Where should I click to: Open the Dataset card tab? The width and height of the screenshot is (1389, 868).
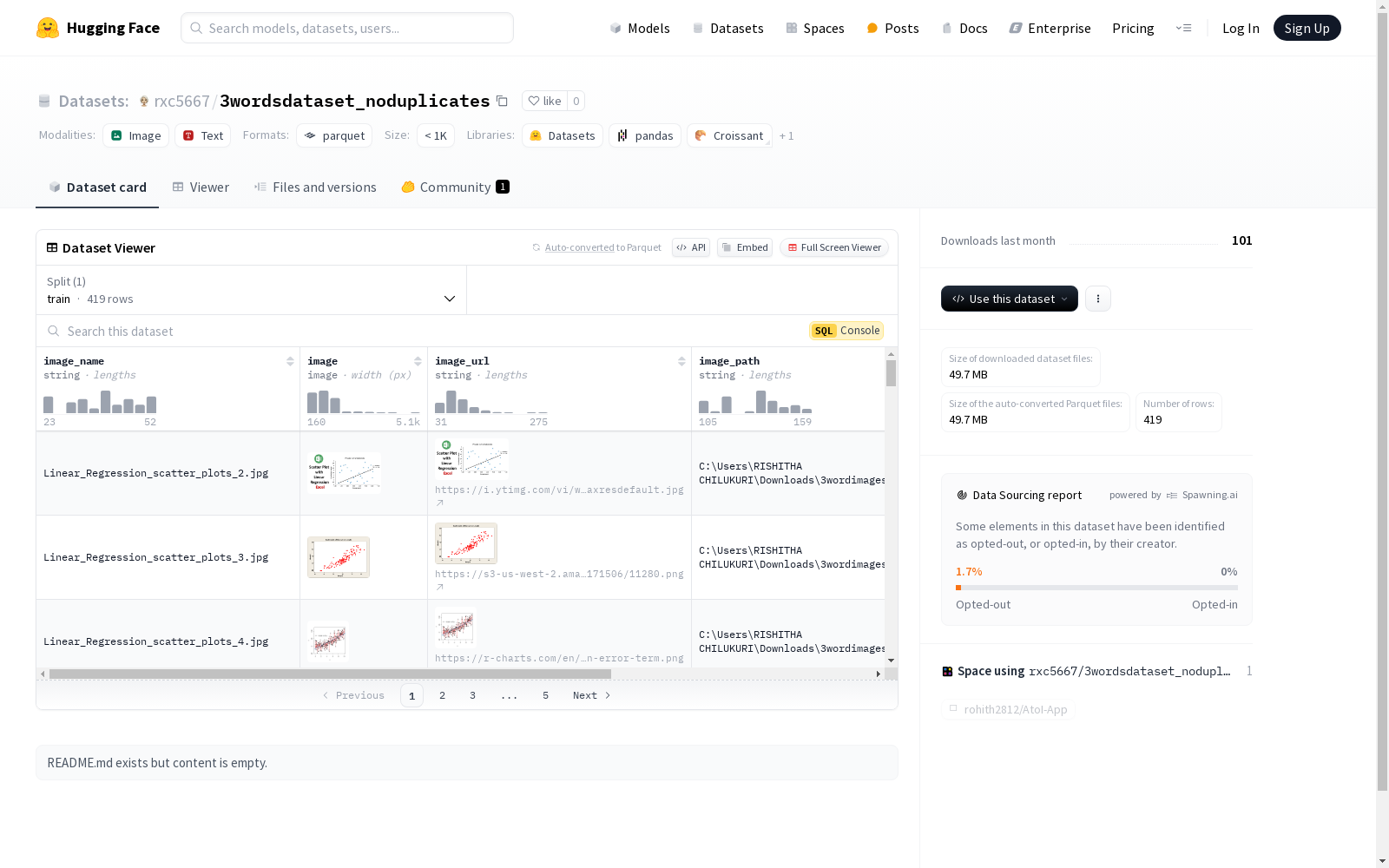click(x=97, y=187)
